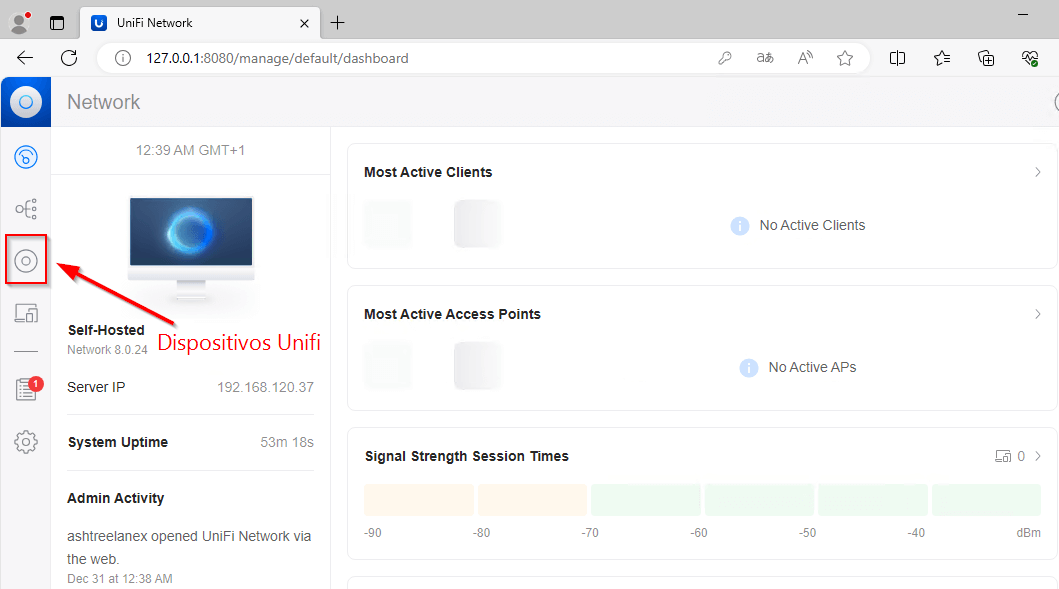Click the address bar URL field
1059x589 pixels.
pyautogui.click(x=400, y=58)
